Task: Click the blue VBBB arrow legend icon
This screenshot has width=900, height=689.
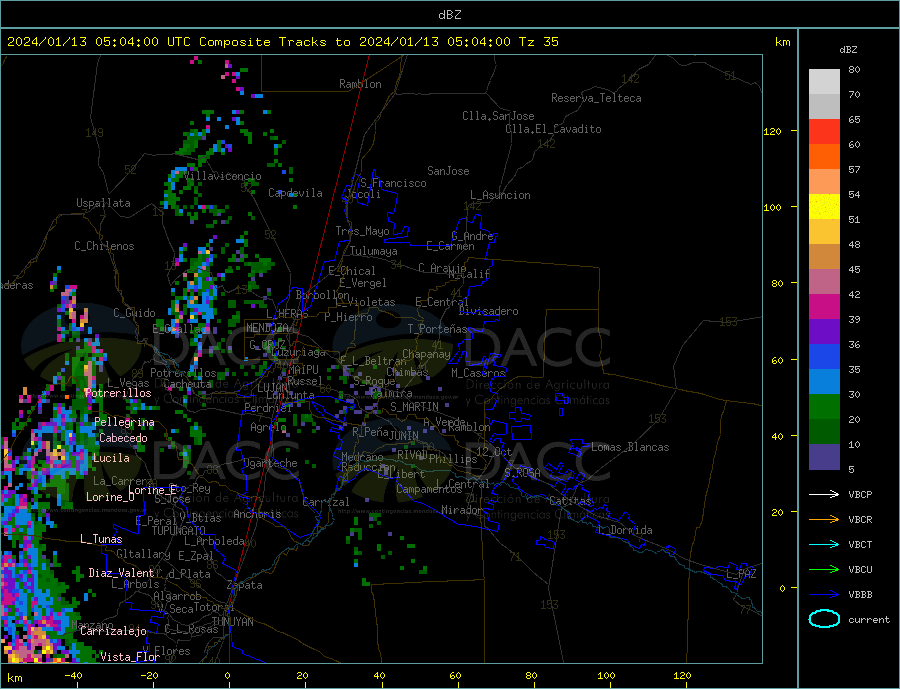Action: pyautogui.click(x=824, y=594)
